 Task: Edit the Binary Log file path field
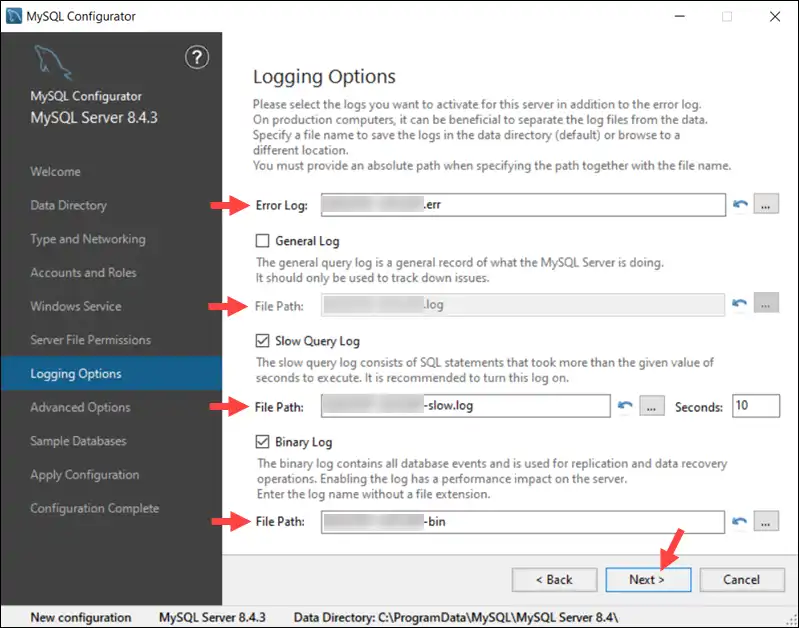[523, 521]
